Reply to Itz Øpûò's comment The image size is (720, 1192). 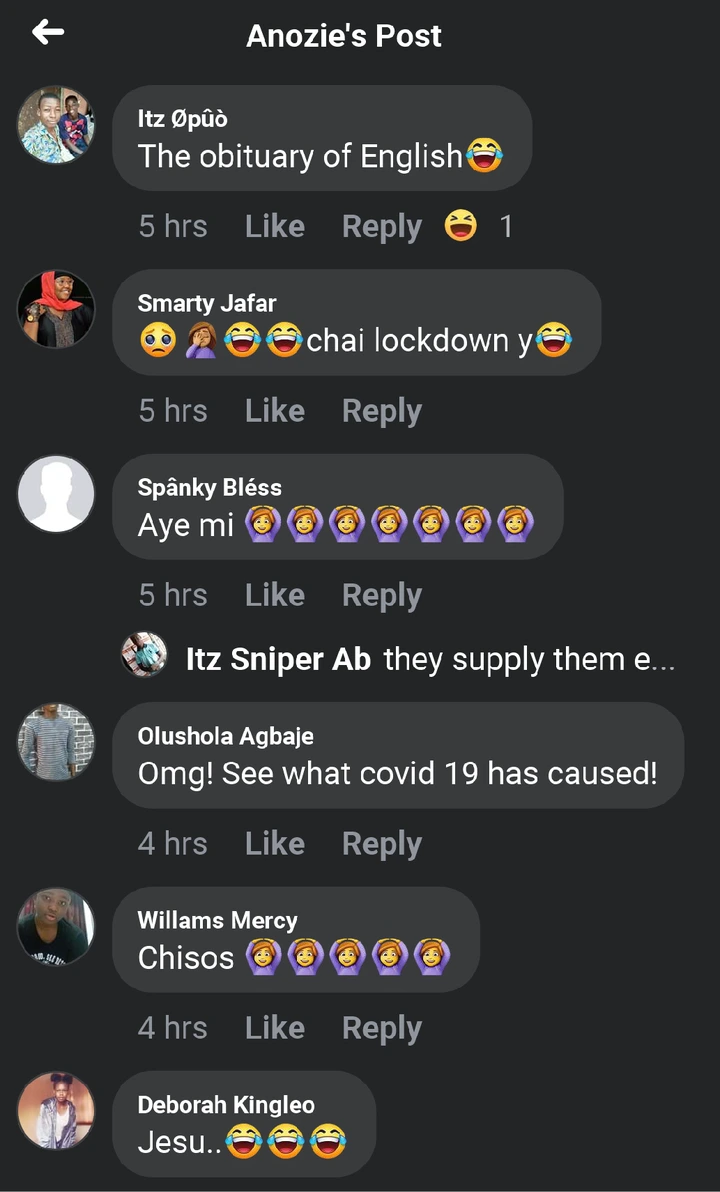(x=382, y=227)
